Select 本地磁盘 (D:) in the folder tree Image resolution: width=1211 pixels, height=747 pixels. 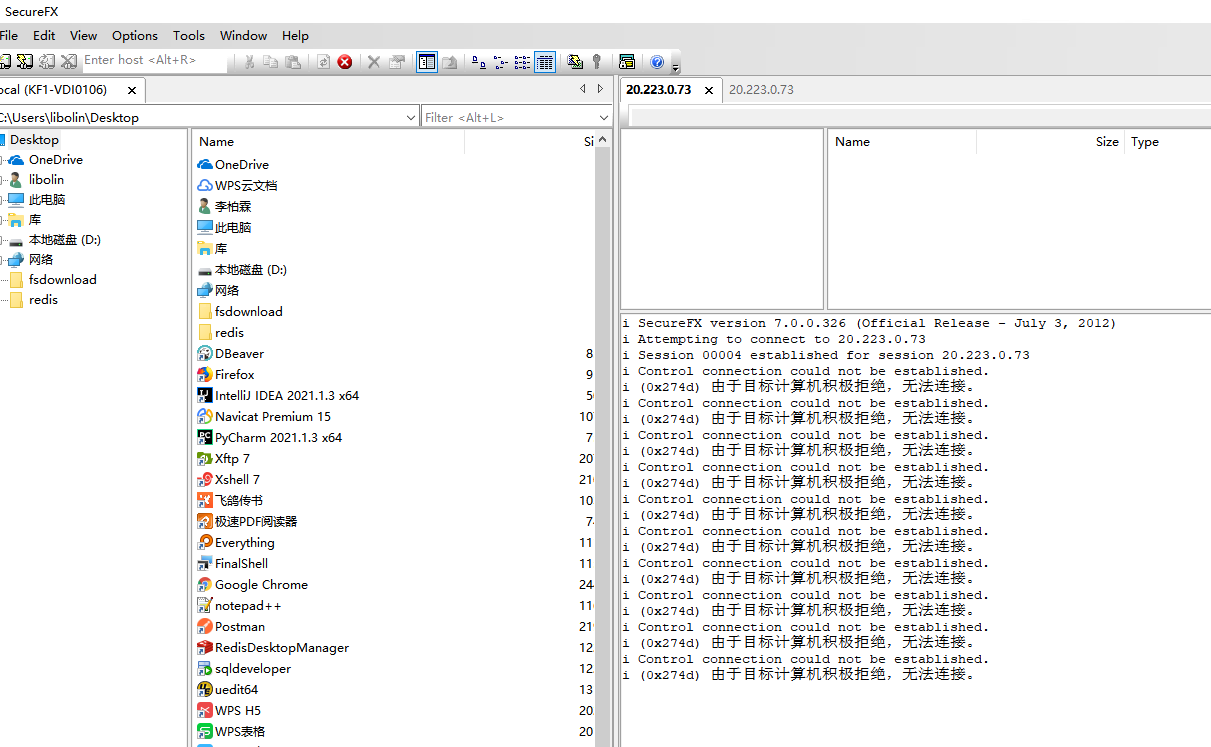pos(64,240)
